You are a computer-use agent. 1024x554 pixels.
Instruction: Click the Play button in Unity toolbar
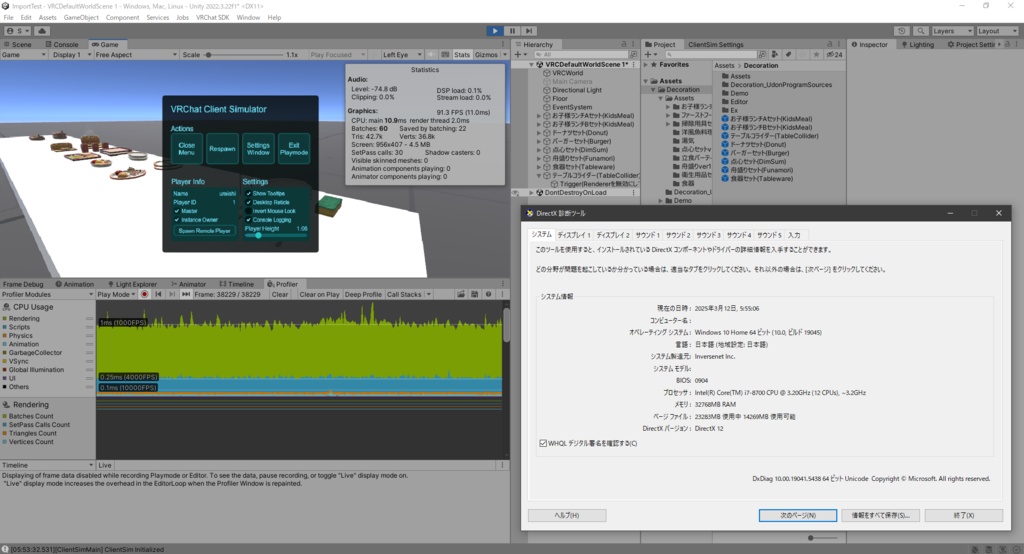[x=495, y=31]
